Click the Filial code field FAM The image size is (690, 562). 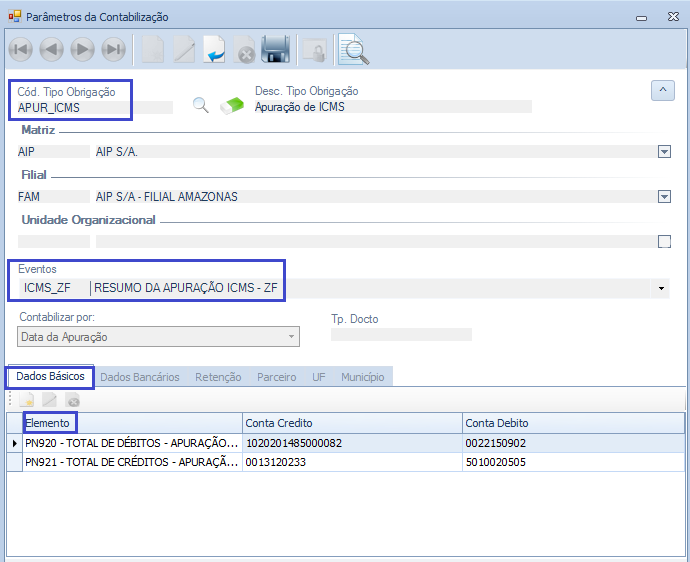(x=53, y=197)
